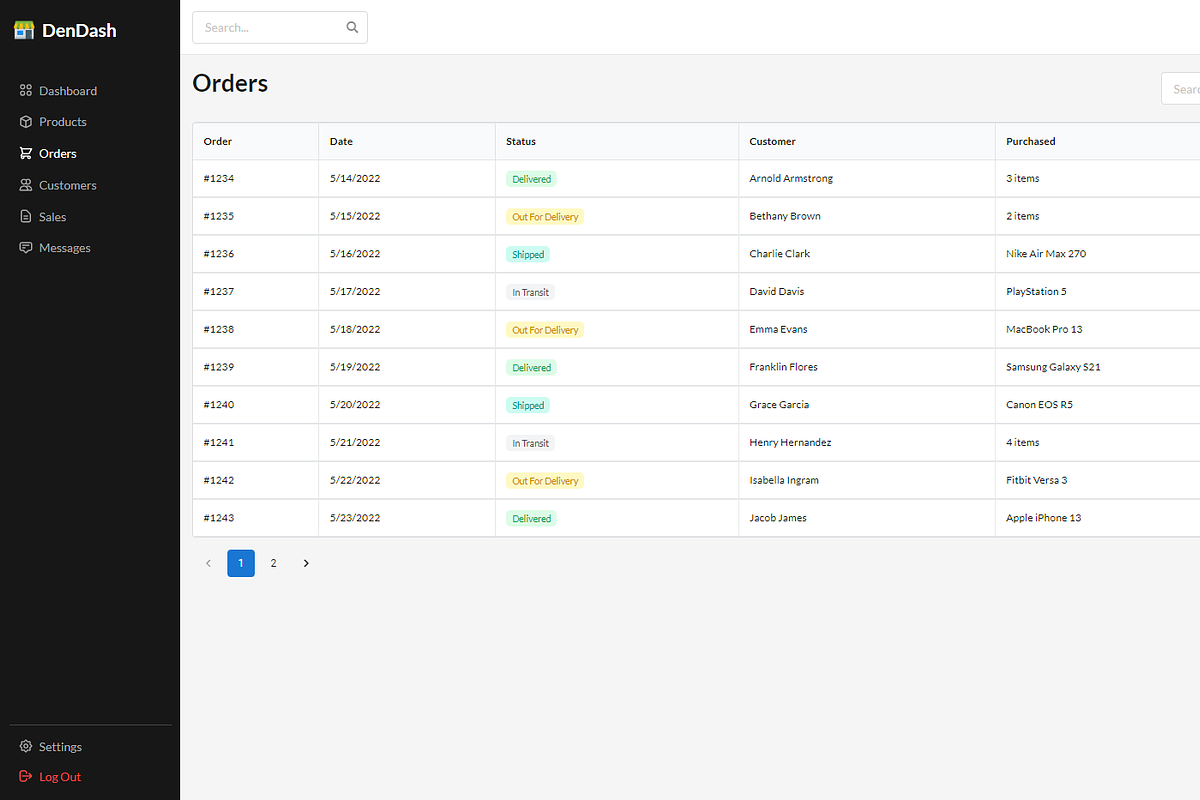This screenshot has height=800, width=1200.
Task: Click purchased item PlayStation 5
Action: tap(1036, 292)
